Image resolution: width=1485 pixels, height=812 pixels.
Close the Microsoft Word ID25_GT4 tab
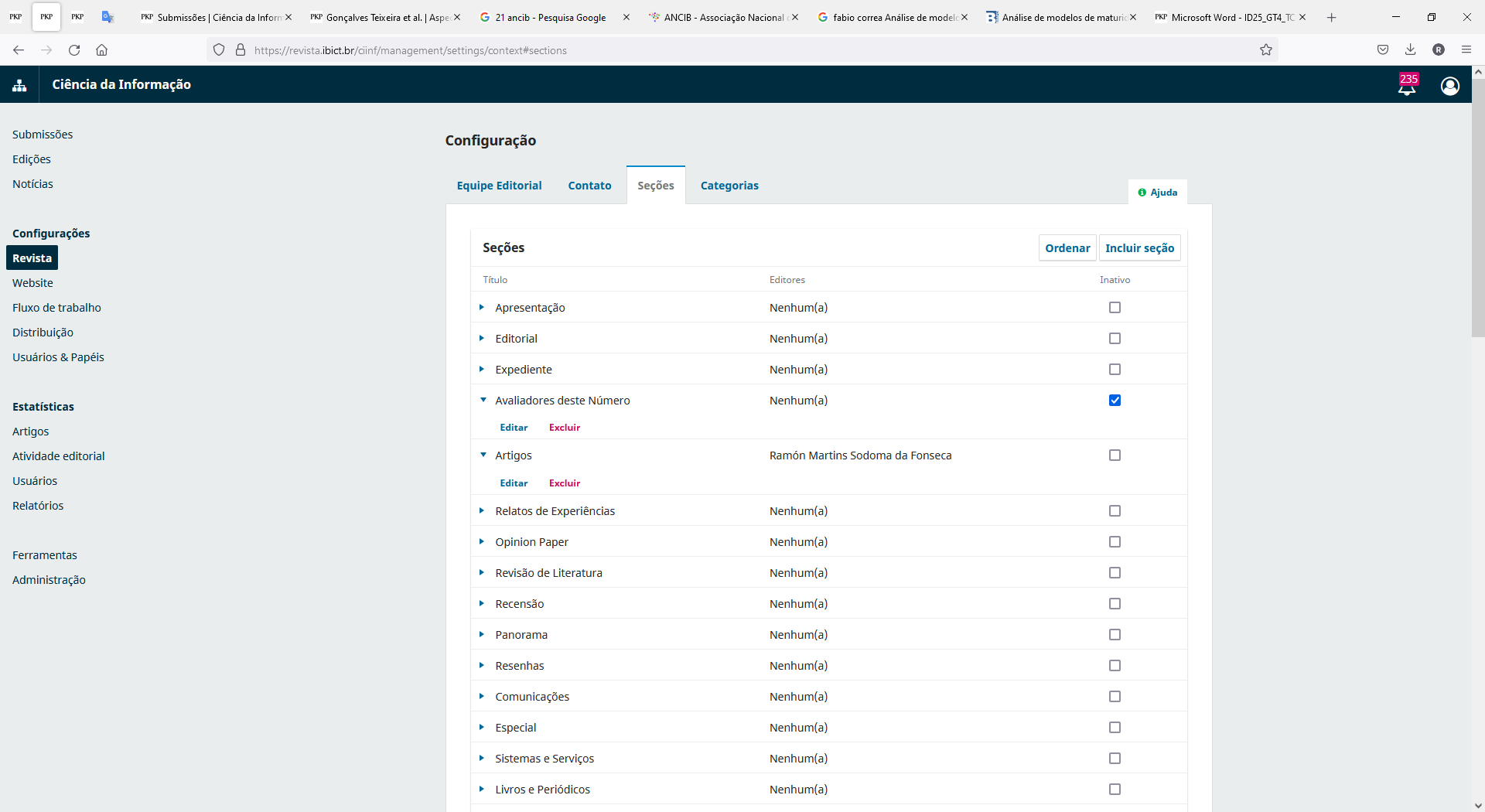(1302, 17)
